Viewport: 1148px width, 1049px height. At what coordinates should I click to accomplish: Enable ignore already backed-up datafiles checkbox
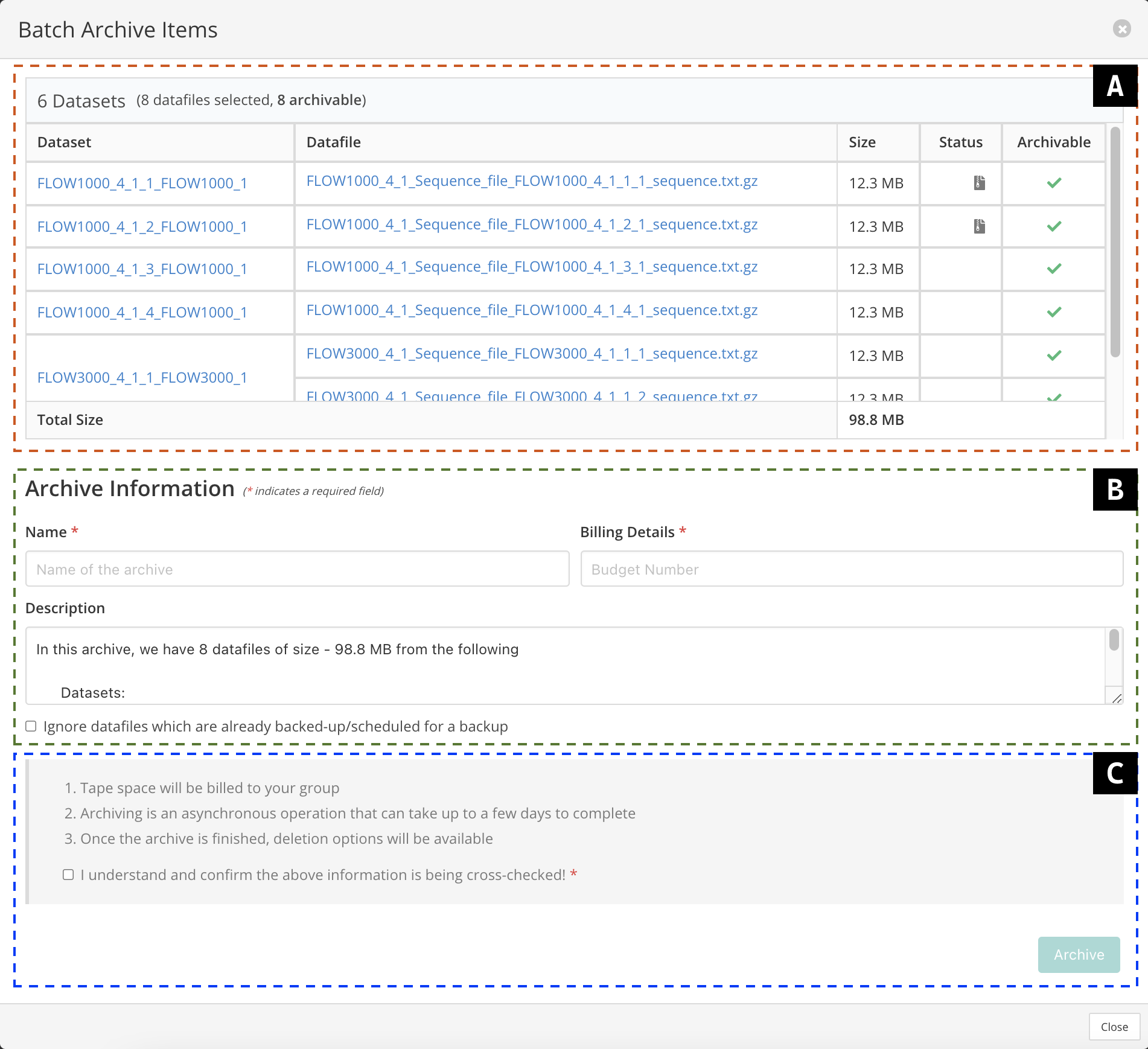(x=31, y=726)
